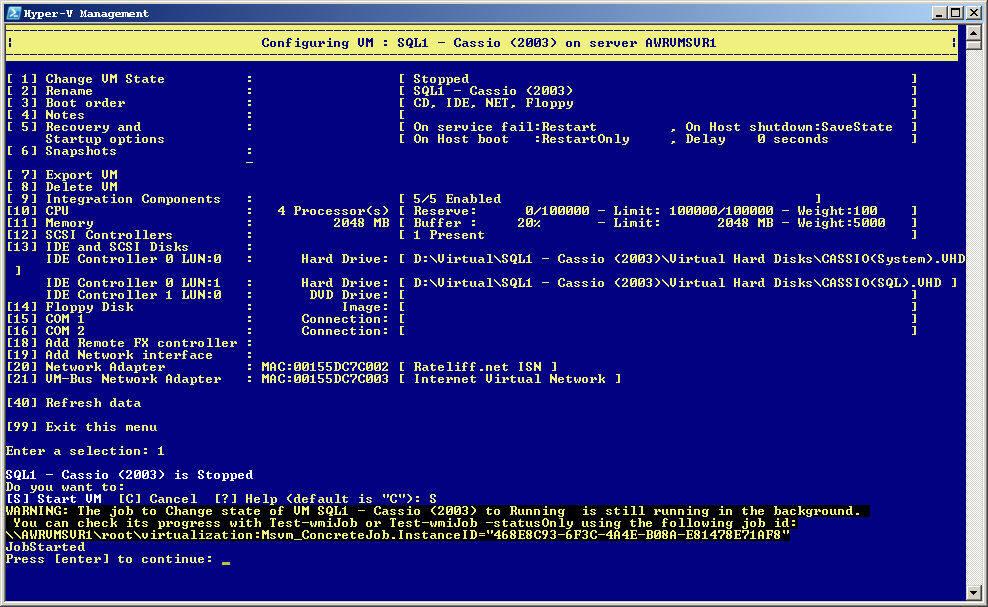The height and width of the screenshot is (607, 988).
Task: Click '[99] Exit this menu' line
Action: click(x=82, y=426)
